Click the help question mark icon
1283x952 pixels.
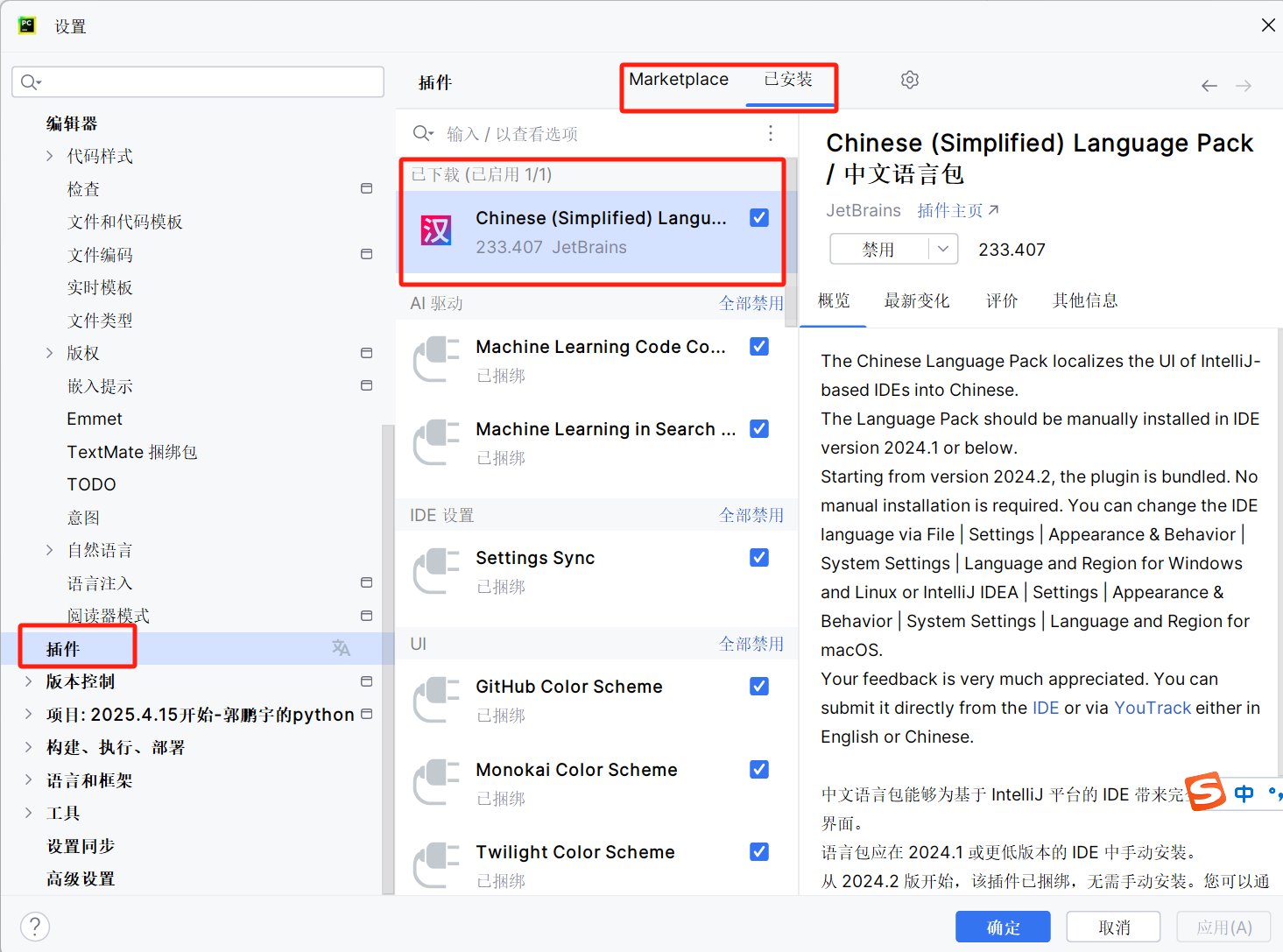click(35, 927)
